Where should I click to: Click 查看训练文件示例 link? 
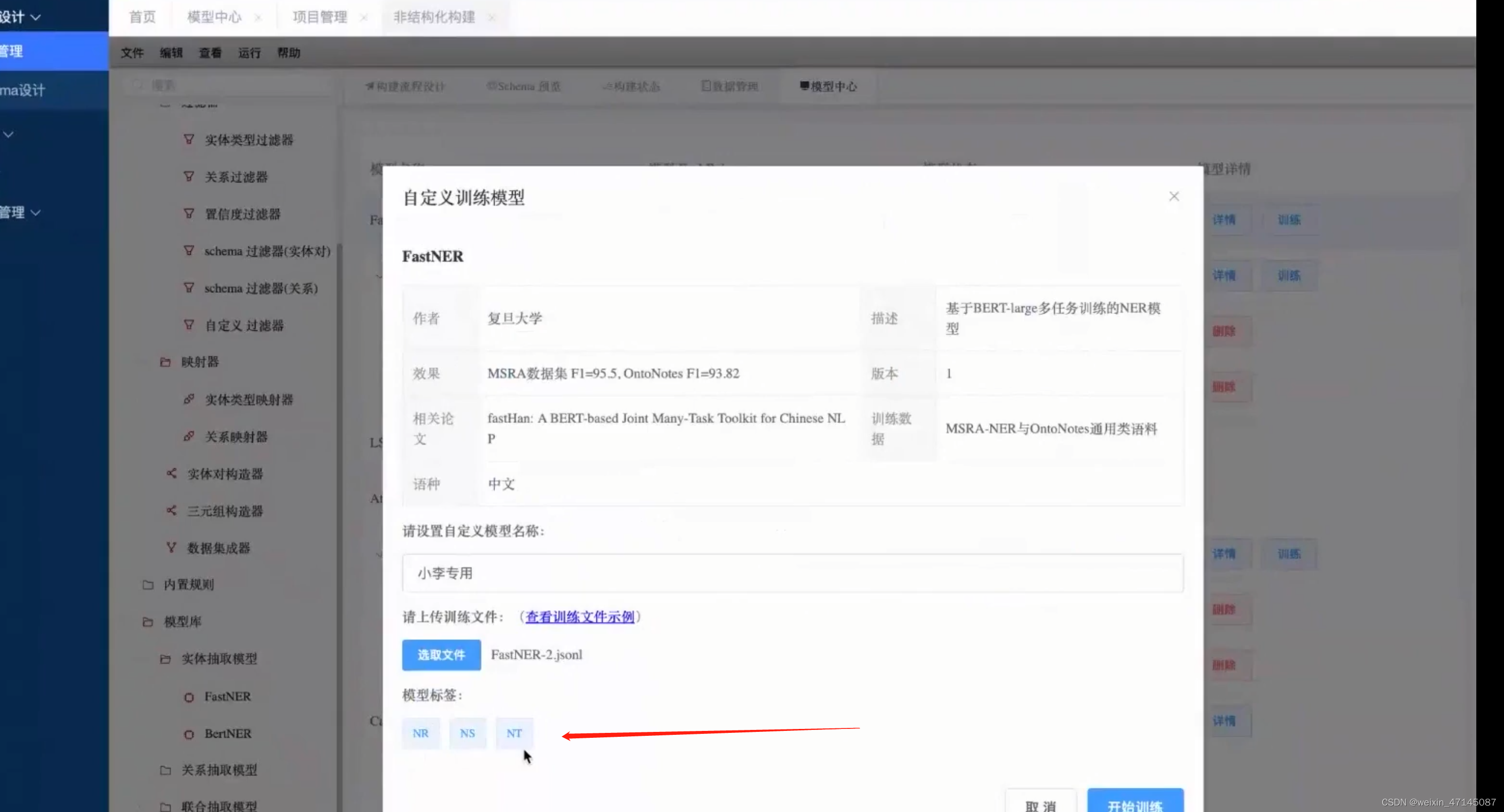point(579,617)
